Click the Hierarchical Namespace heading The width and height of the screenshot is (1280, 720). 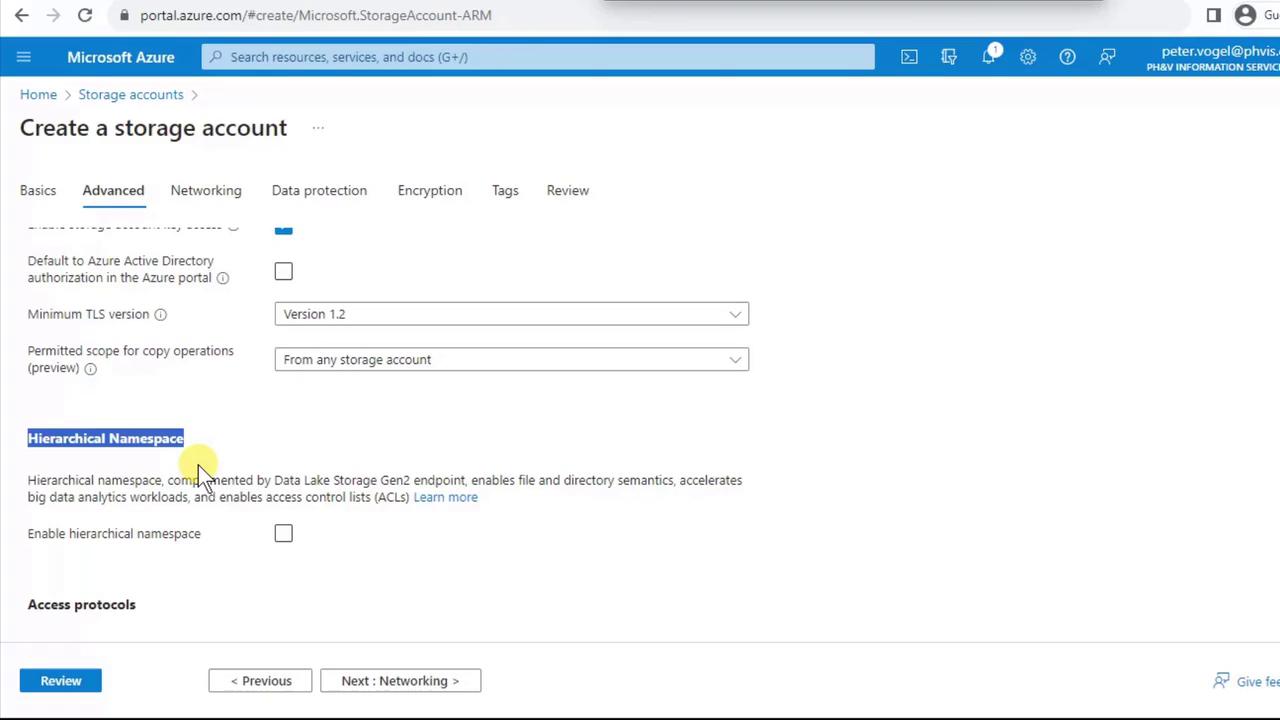(106, 438)
